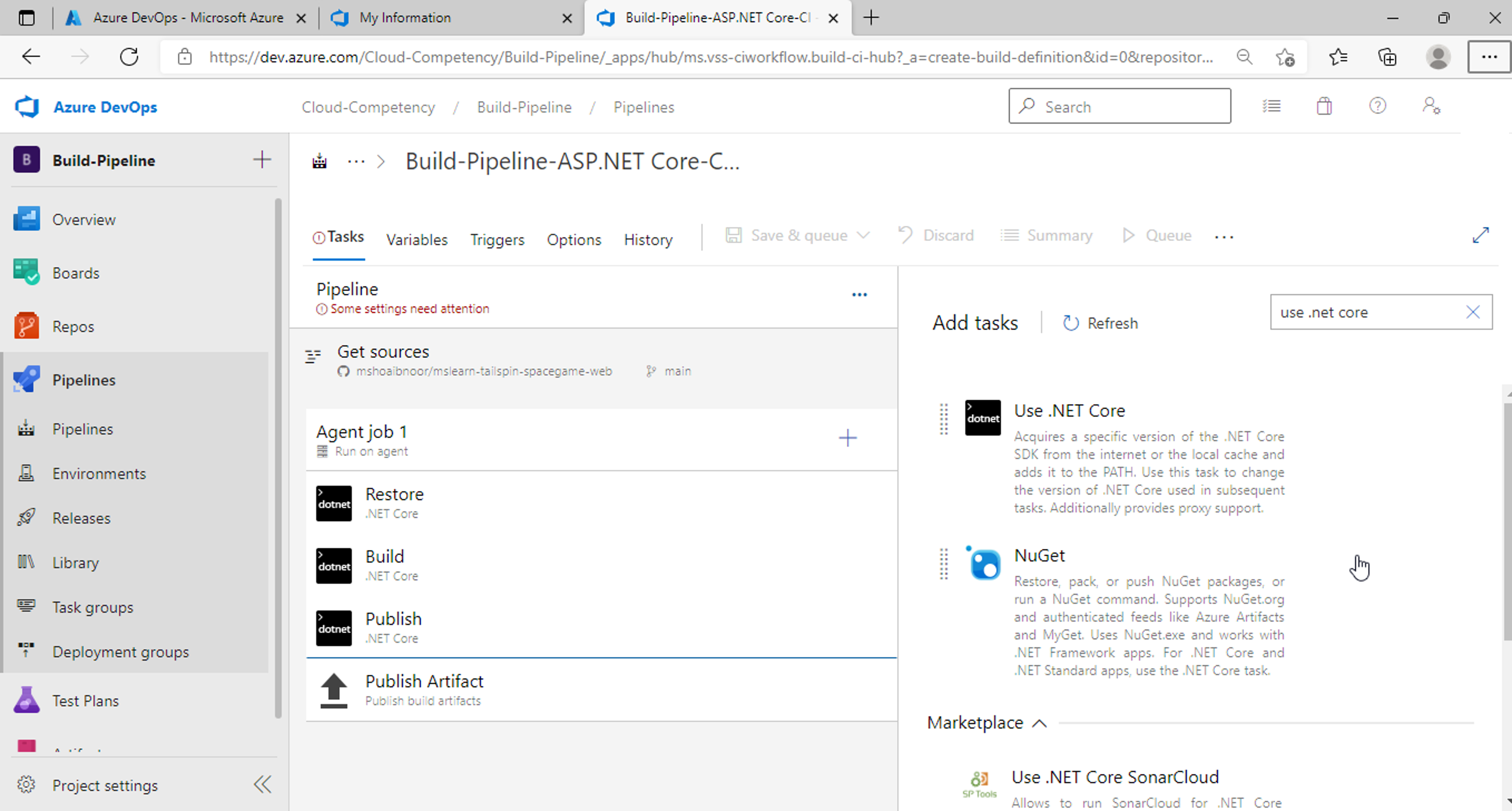Click the Build-Pipeline project avatar
This screenshot has width=1512, height=811.
click(26, 160)
